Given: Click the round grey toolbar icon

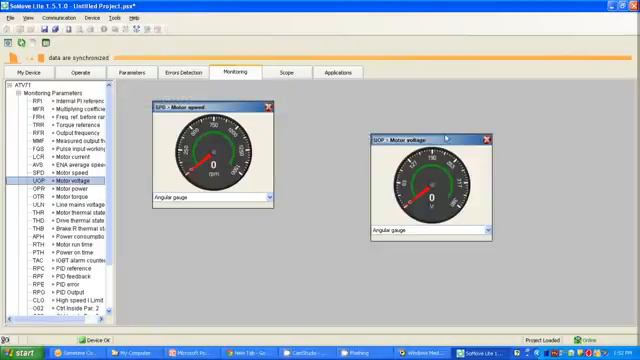Looking at the screenshot, I should (104, 29).
